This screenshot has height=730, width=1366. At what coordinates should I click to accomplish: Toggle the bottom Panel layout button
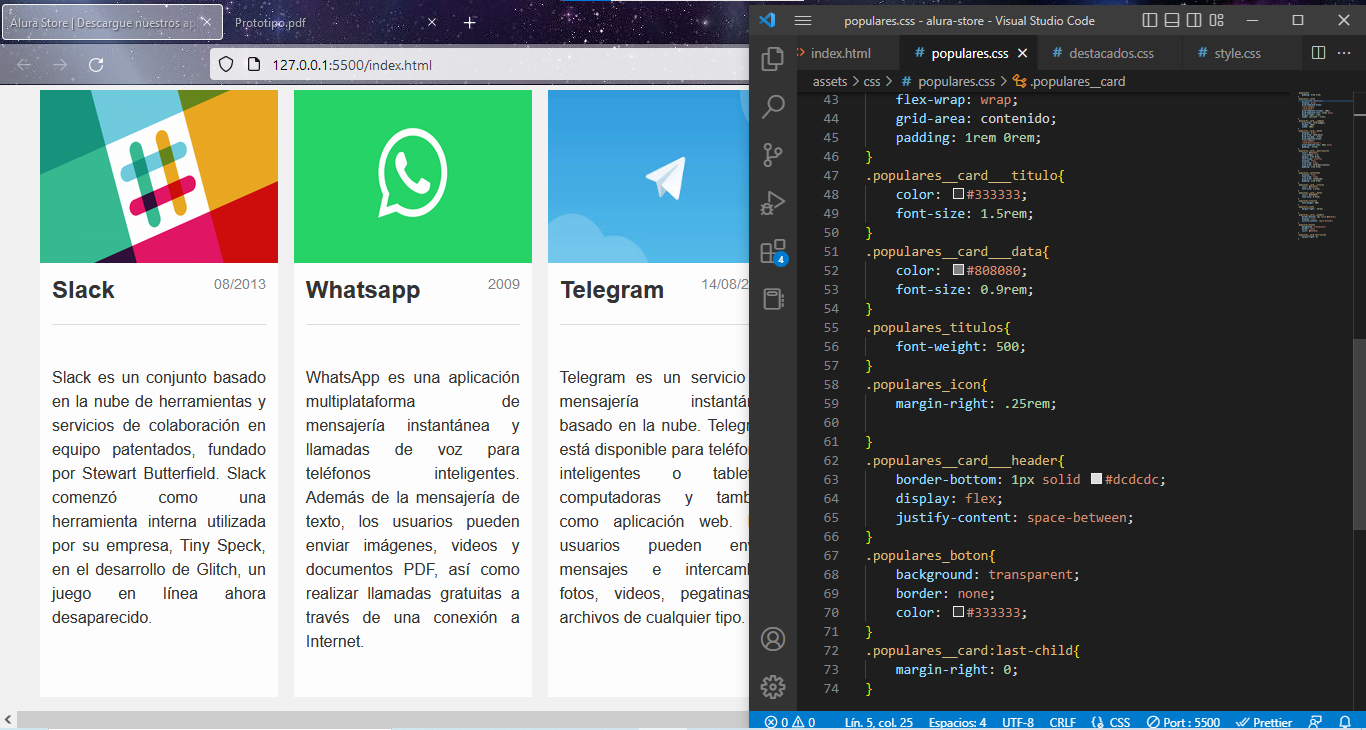pos(1172,20)
